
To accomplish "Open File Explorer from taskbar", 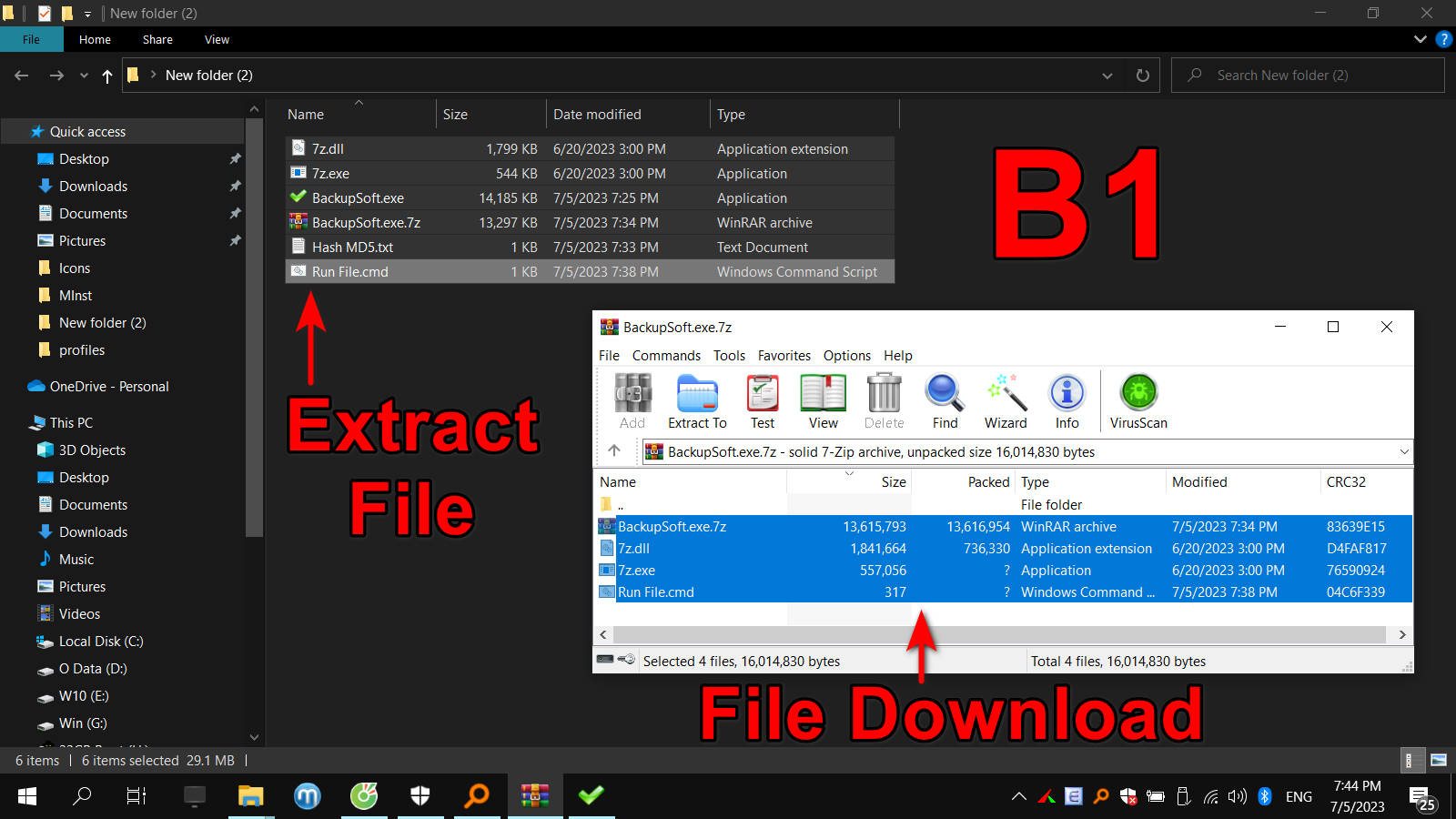I will [250, 796].
